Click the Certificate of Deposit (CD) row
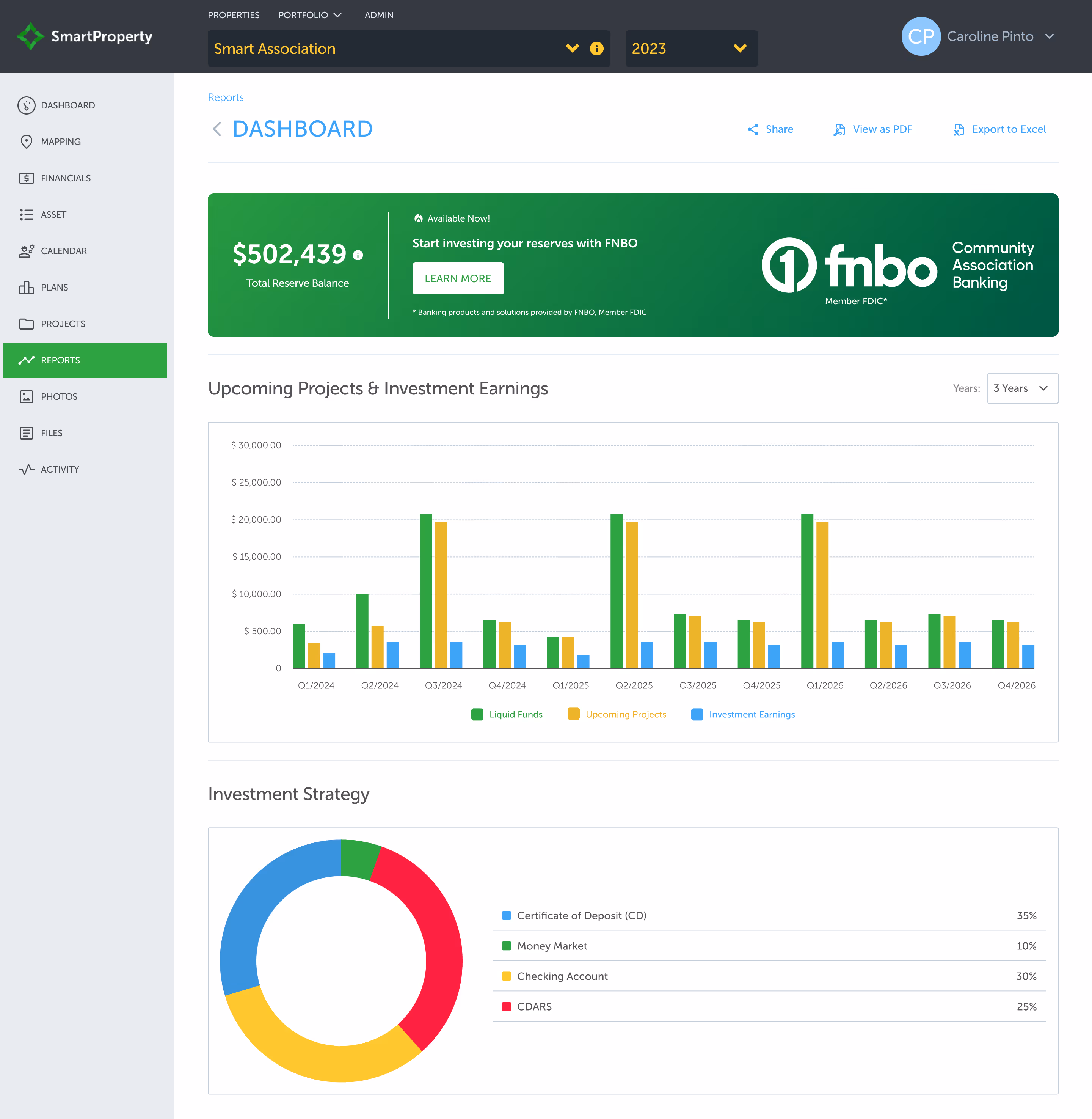Image resolution: width=1092 pixels, height=1119 pixels. coord(769,916)
